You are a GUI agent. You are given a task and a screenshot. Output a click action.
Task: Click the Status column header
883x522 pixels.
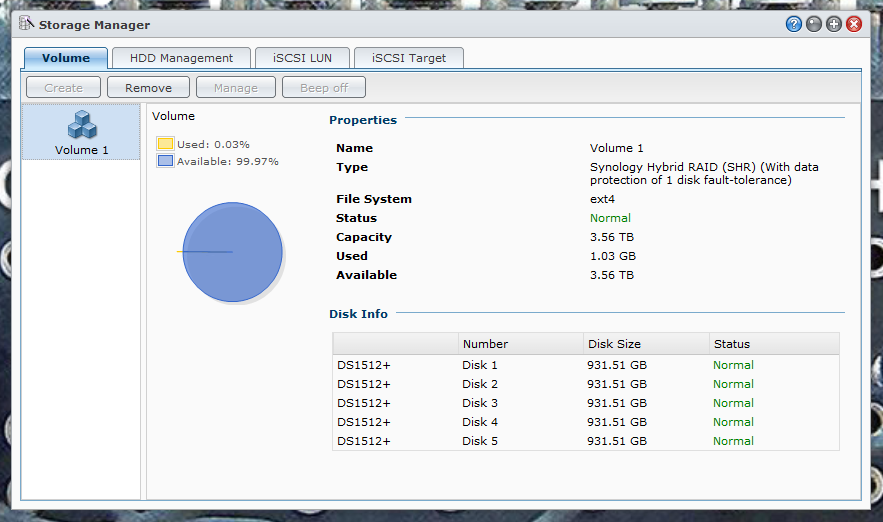coord(774,343)
